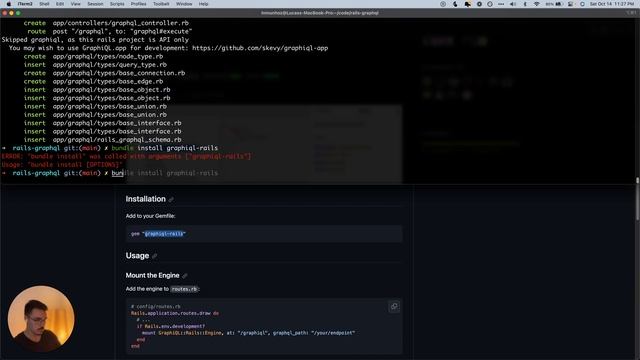This screenshot has height=360, width=640.
Task: Click the inline routes.rb code label
Action: point(184,289)
